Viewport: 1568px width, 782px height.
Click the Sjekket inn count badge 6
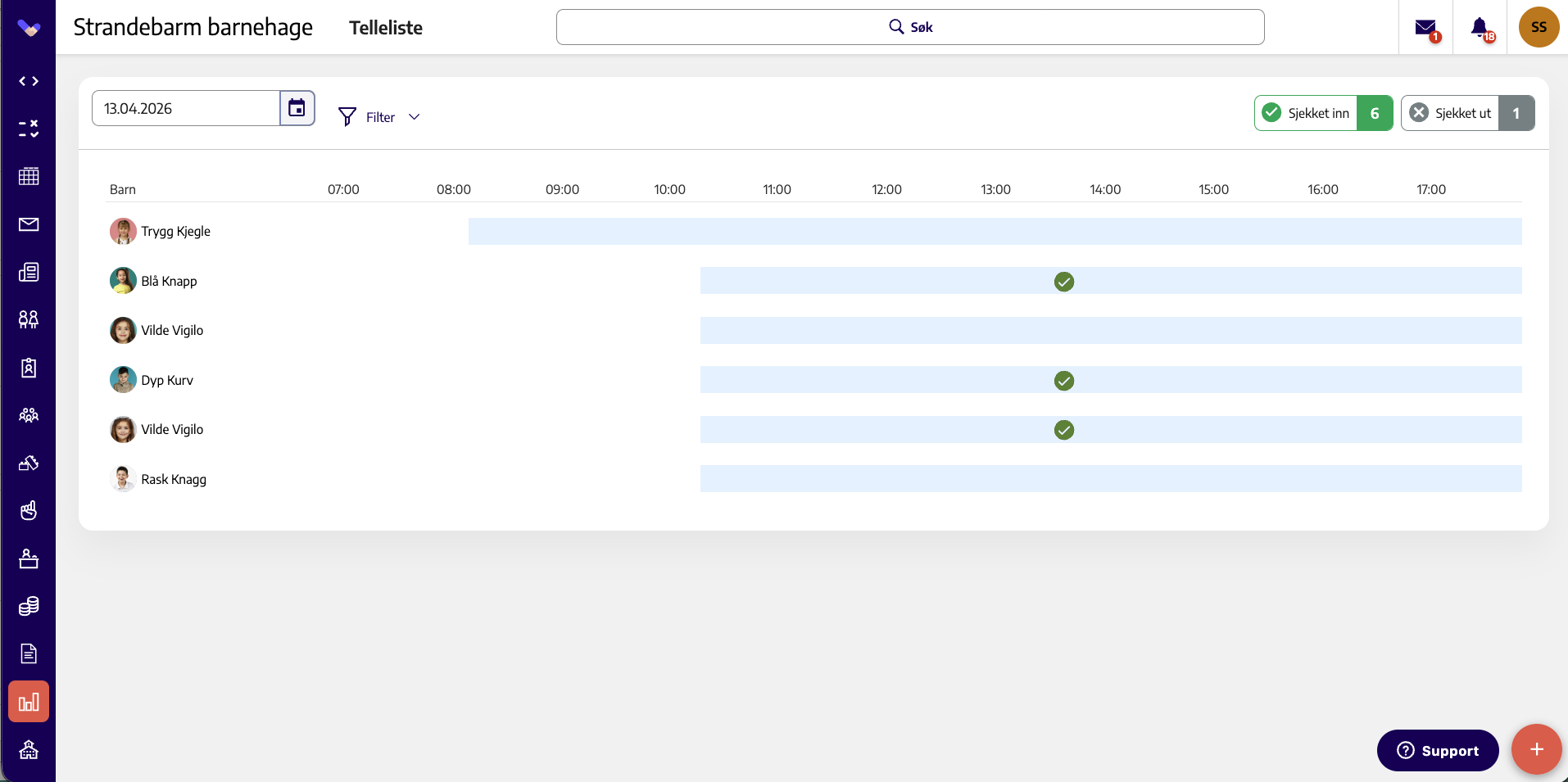click(x=1375, y=113)
